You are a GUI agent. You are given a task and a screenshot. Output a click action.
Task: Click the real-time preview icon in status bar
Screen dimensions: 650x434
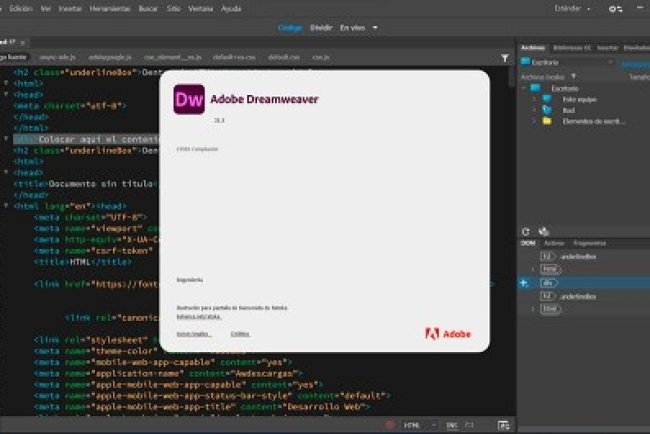coord(503,425)
